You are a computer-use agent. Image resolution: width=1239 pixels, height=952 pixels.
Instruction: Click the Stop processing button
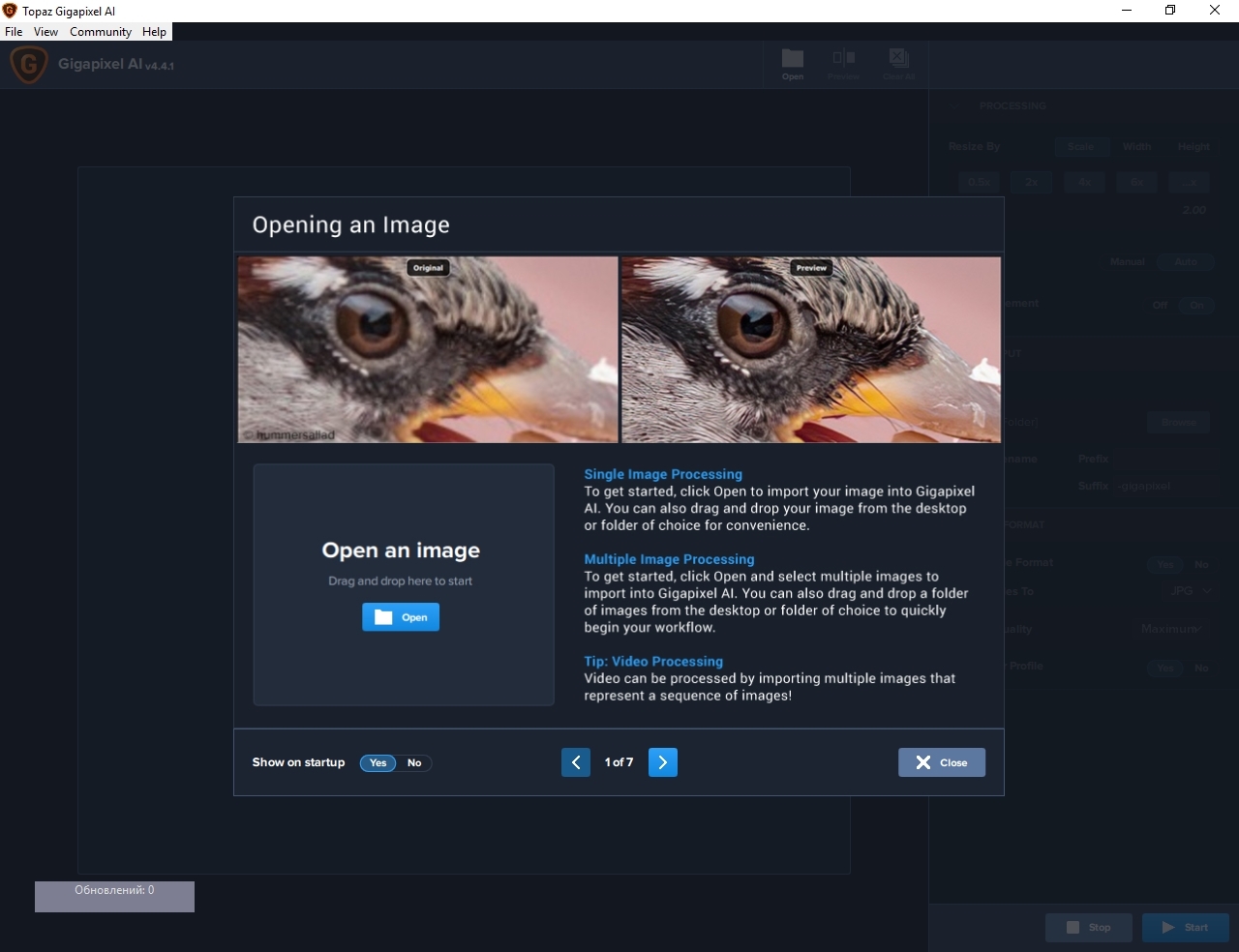click(x=1089, y=928)
